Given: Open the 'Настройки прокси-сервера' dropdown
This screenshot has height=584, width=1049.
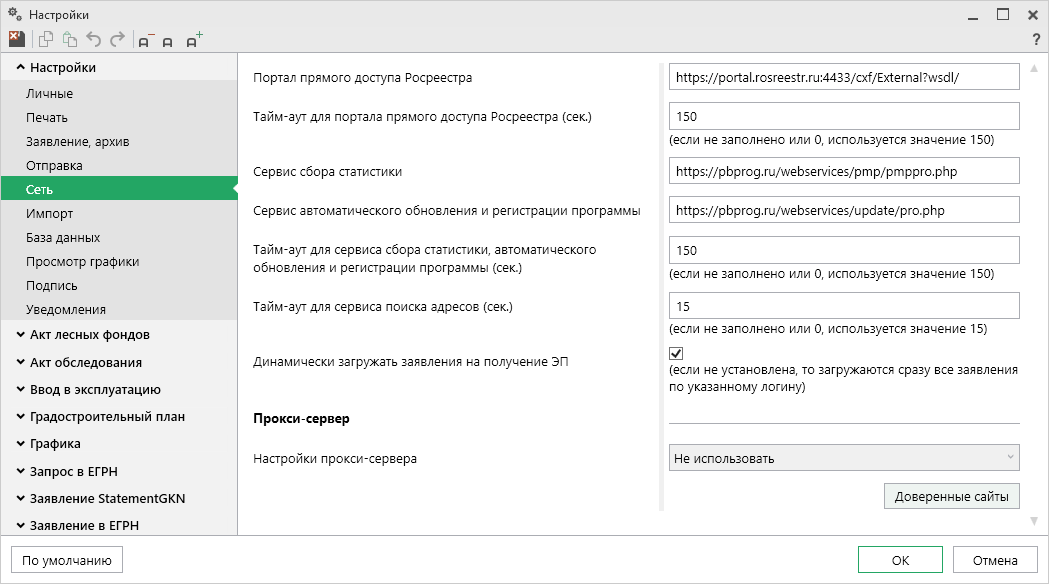Looking at the screenshot, I should tap(843, 459).
